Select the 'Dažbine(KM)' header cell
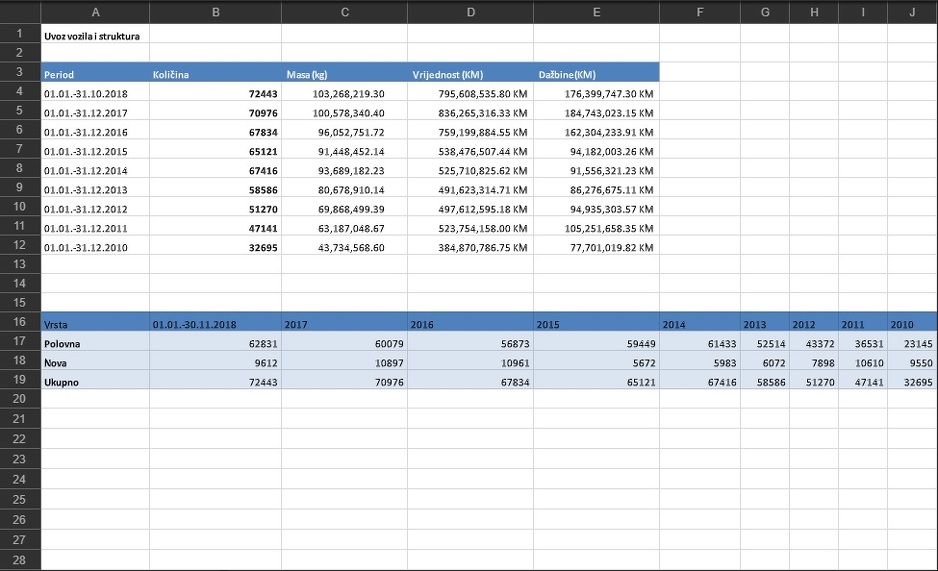 [x=596, y=74]
